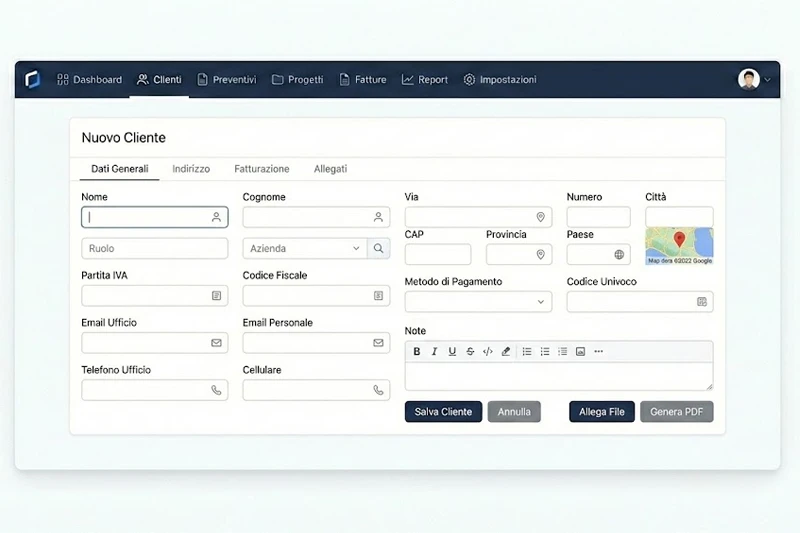Select the Dati Generali tab
The width and height of the screenshot is (800, 533).
119,169
